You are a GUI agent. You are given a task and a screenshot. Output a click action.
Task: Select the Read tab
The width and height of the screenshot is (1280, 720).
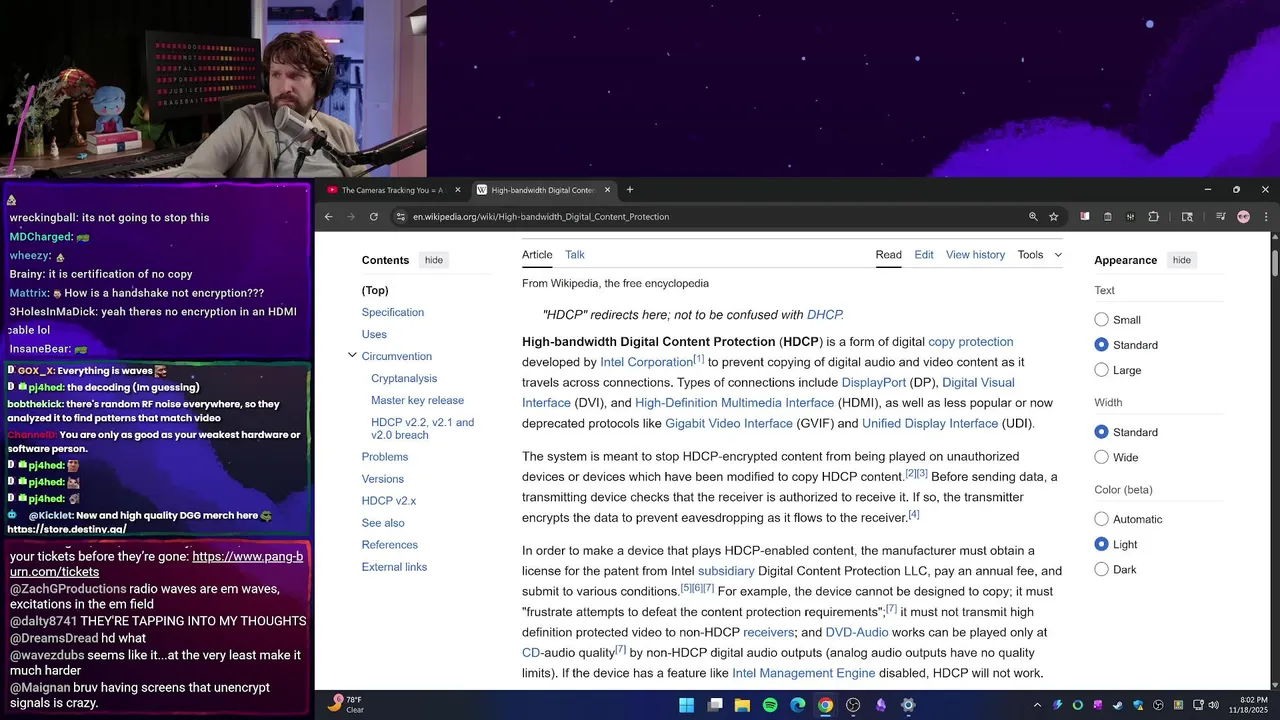(x=889, y=255)
